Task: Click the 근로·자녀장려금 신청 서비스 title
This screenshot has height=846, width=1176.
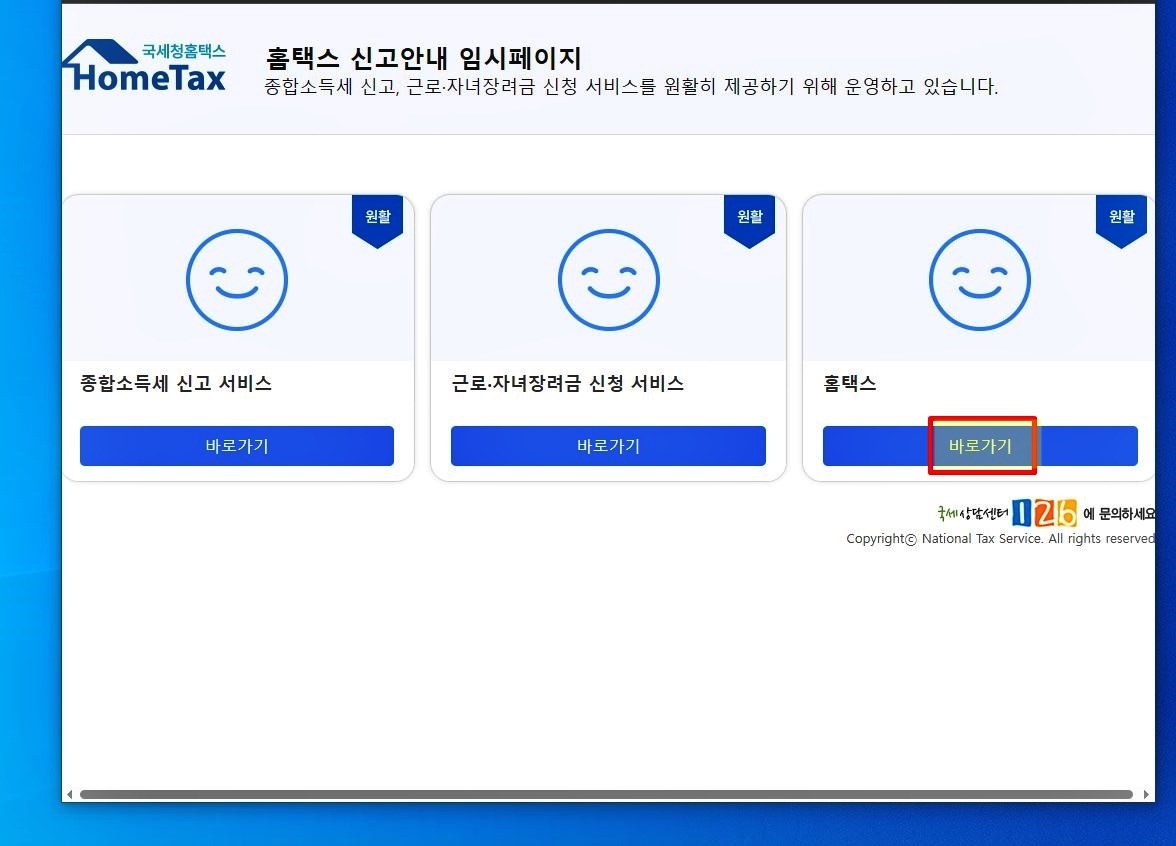Action: tap(568, 383)
